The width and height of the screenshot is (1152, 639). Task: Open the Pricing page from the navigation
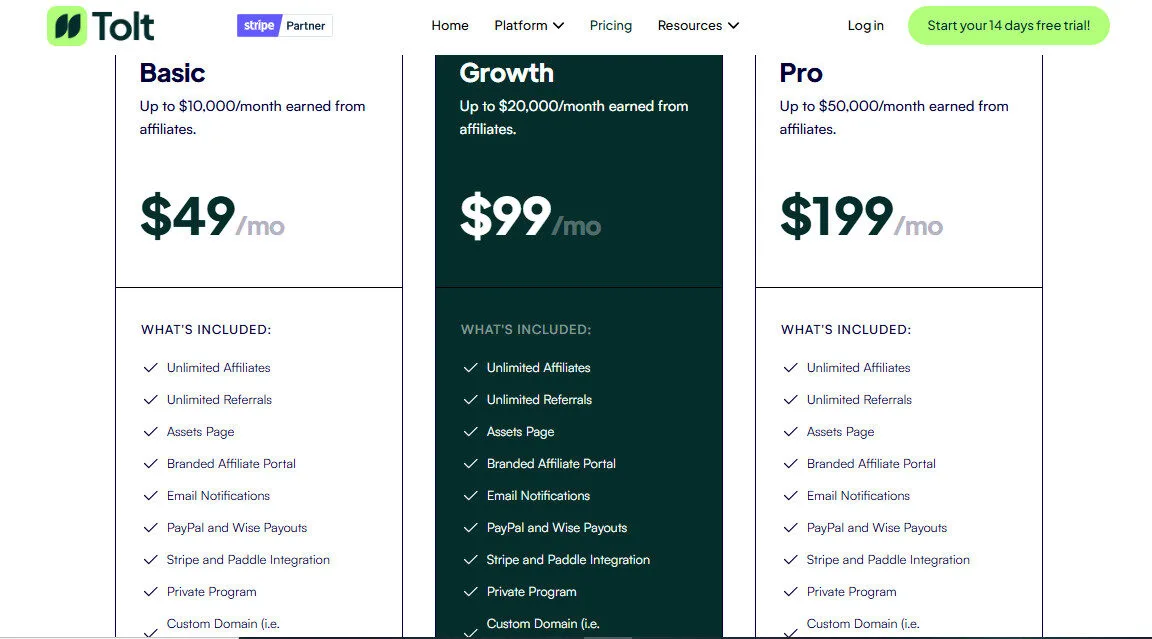[610, 25]
